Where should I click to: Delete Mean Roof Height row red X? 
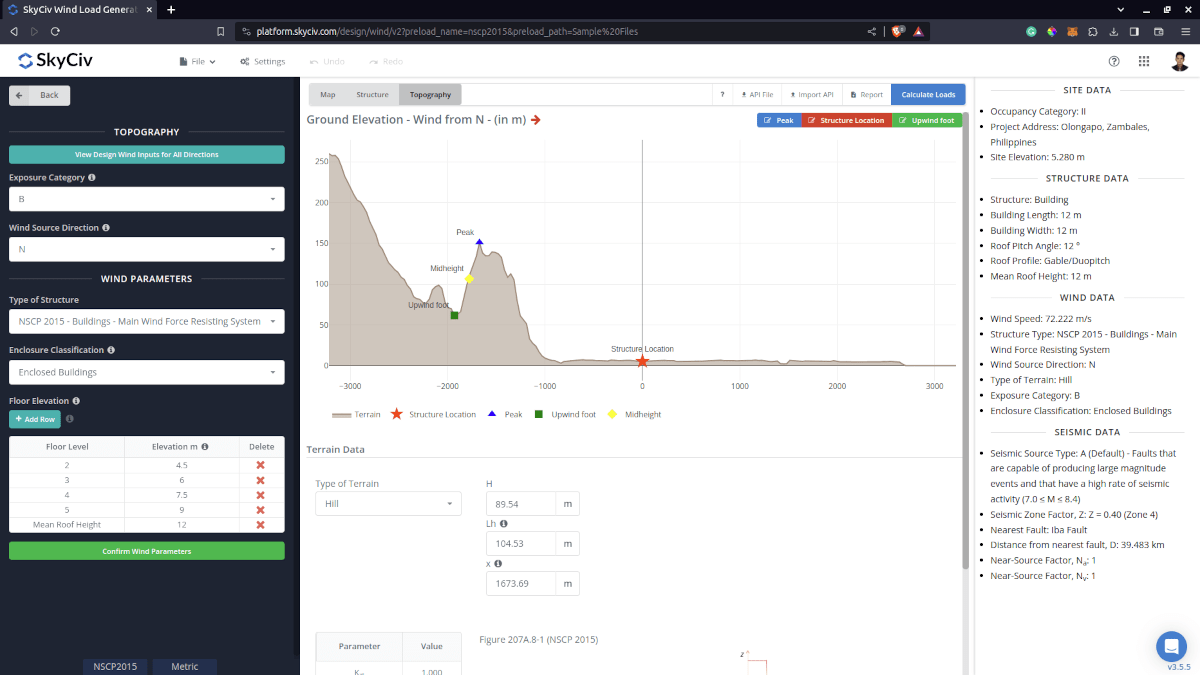tap(260, 525)
